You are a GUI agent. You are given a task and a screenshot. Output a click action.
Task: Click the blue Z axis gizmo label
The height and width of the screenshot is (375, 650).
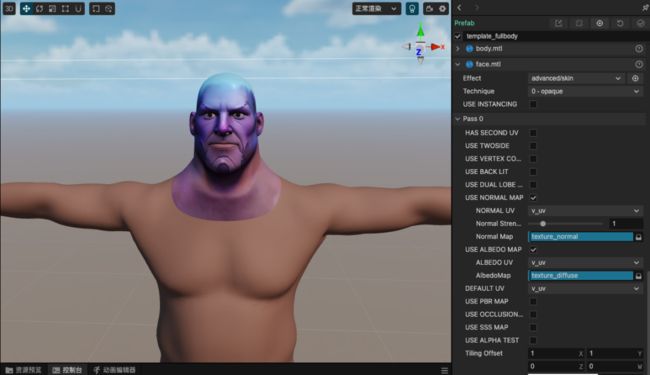419,52
